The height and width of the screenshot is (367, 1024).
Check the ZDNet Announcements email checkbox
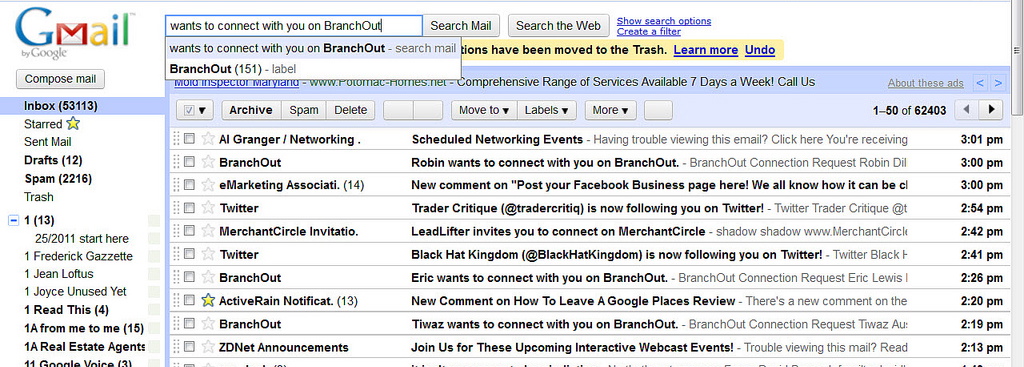coord(189,347)
